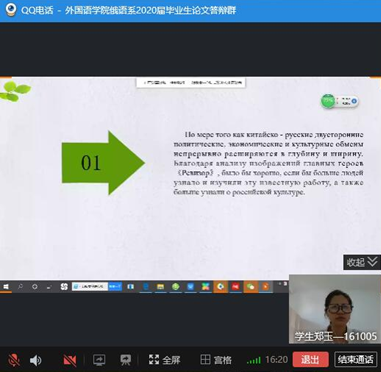Open the shared screen's Windows Start button
Screen dimensions: 381x372
6,287
